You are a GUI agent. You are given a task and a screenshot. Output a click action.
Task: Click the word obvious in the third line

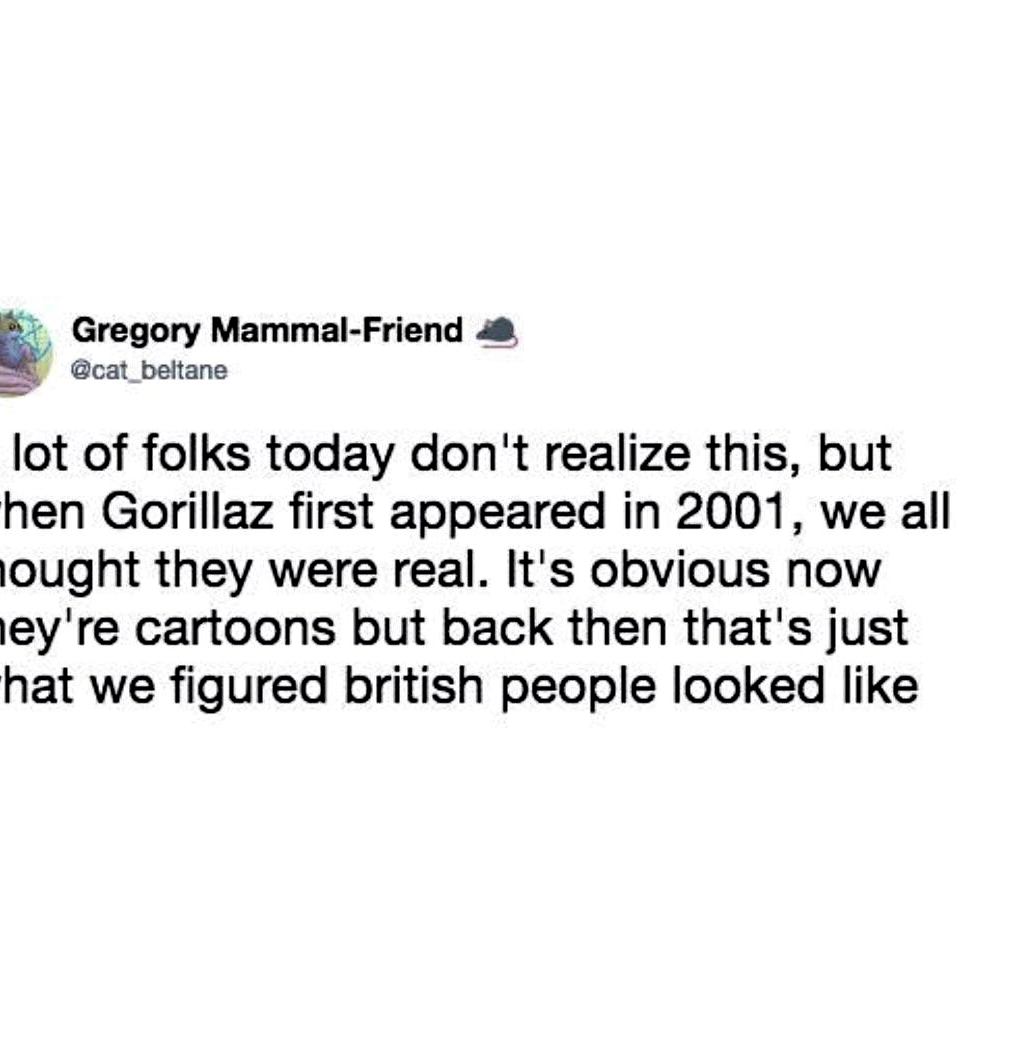click(680, 570)
